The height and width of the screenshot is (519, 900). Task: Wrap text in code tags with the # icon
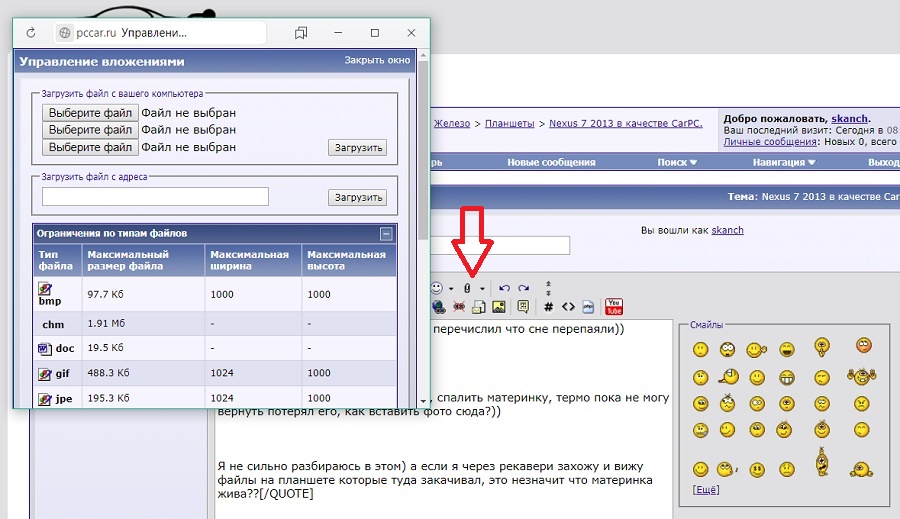(x=548, y=306)
